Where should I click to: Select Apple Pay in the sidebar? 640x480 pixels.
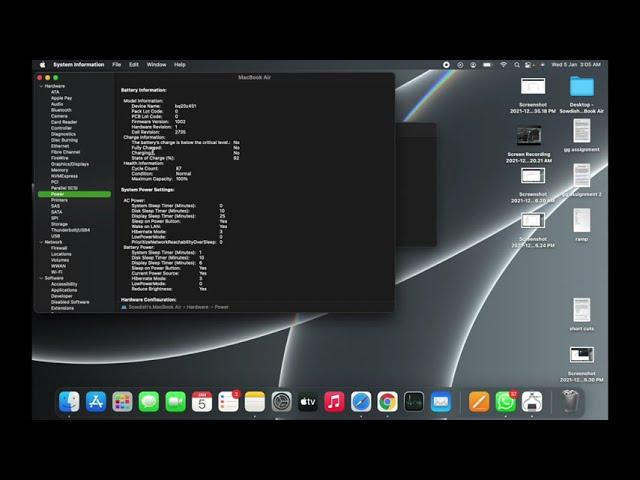(61, 98)
